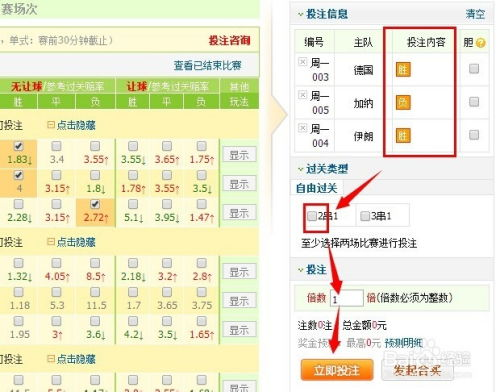Check the 2.28 odds checkbox

[19, 204]
